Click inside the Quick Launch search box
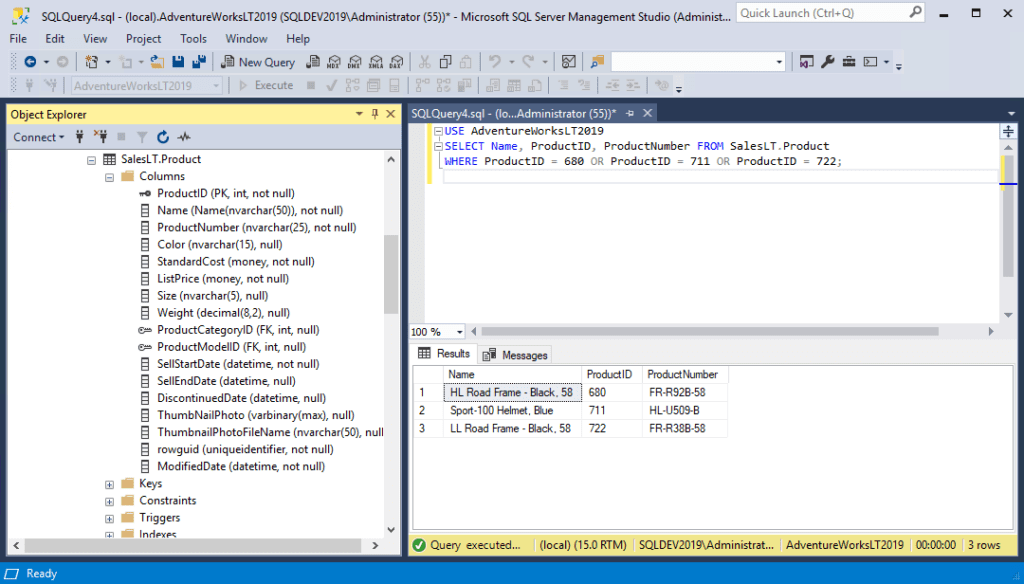Screen dimensions: 1024x584 point(822,12)
